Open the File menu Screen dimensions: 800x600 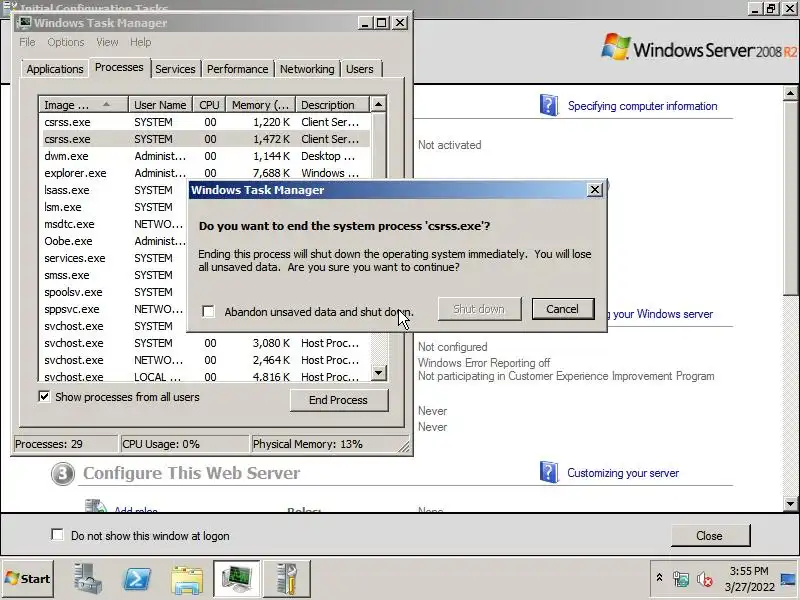(27, 42)
